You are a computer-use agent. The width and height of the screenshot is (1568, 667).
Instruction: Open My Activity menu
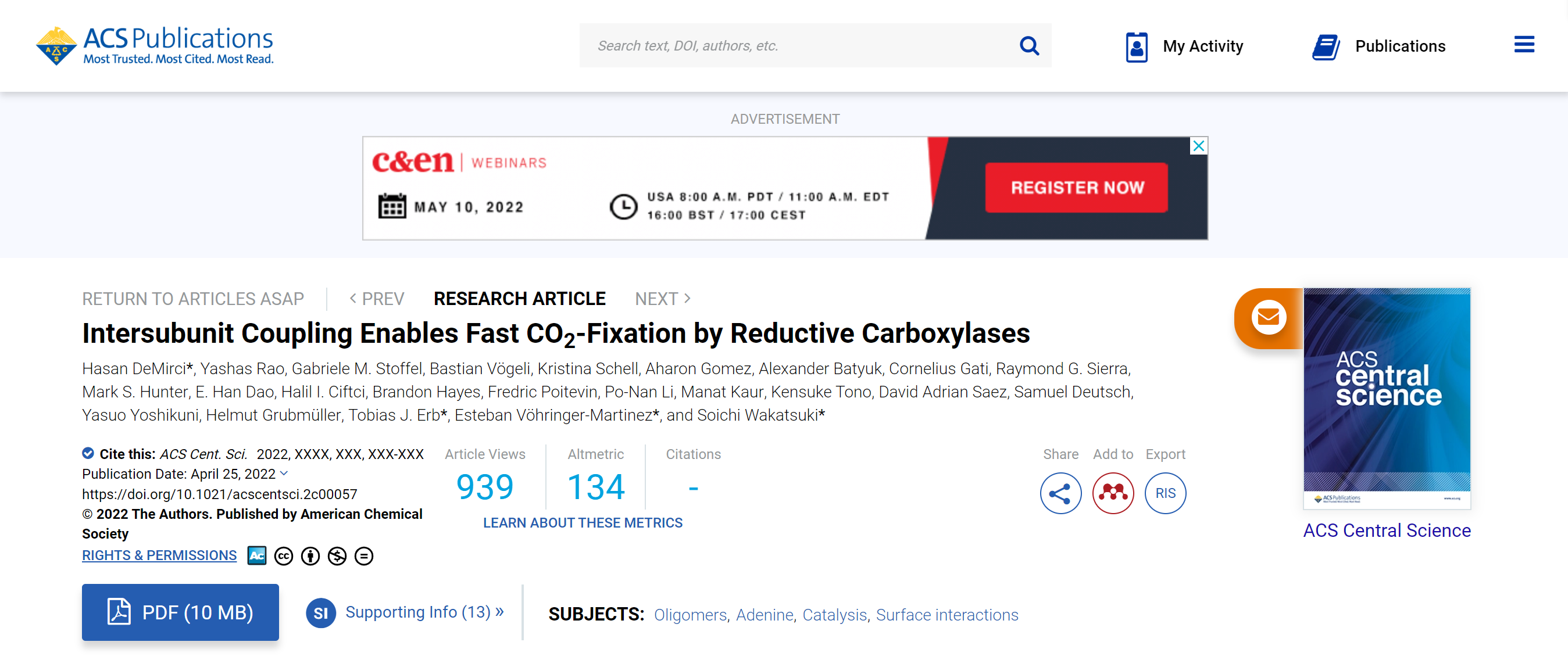[1184, 46]
